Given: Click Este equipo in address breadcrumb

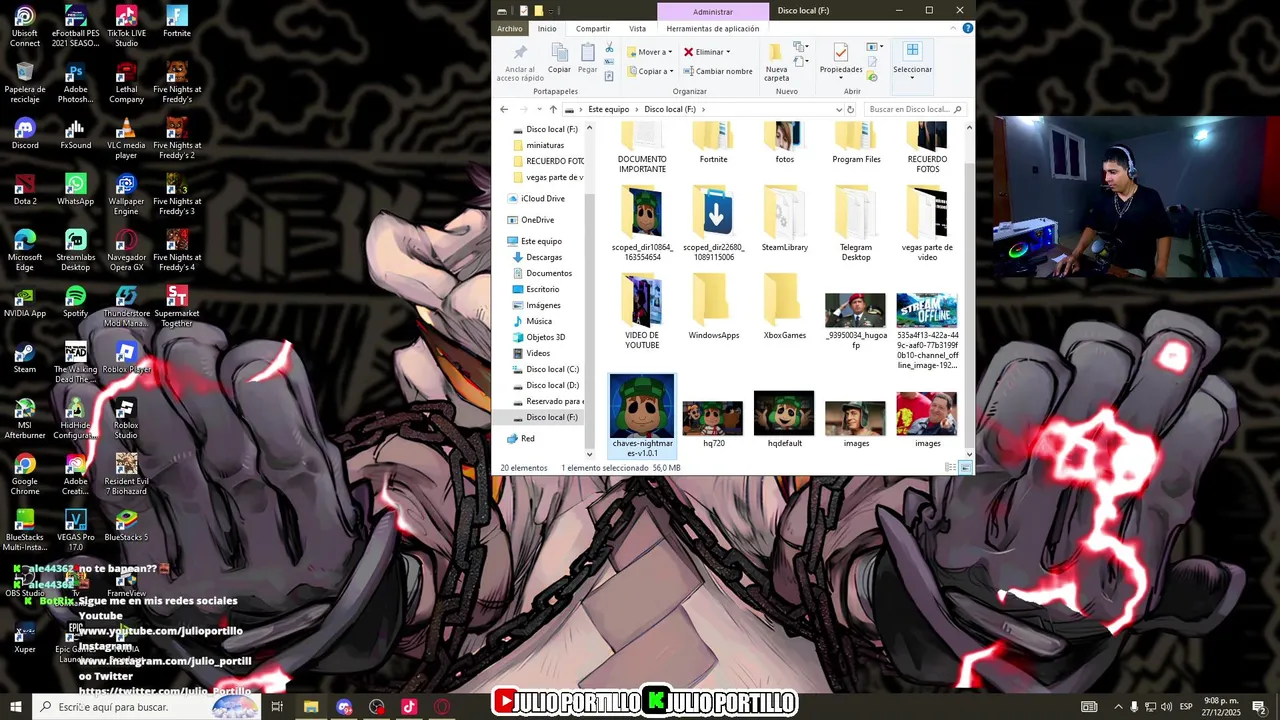Looking at the screenshot, I should pos(608,109).
